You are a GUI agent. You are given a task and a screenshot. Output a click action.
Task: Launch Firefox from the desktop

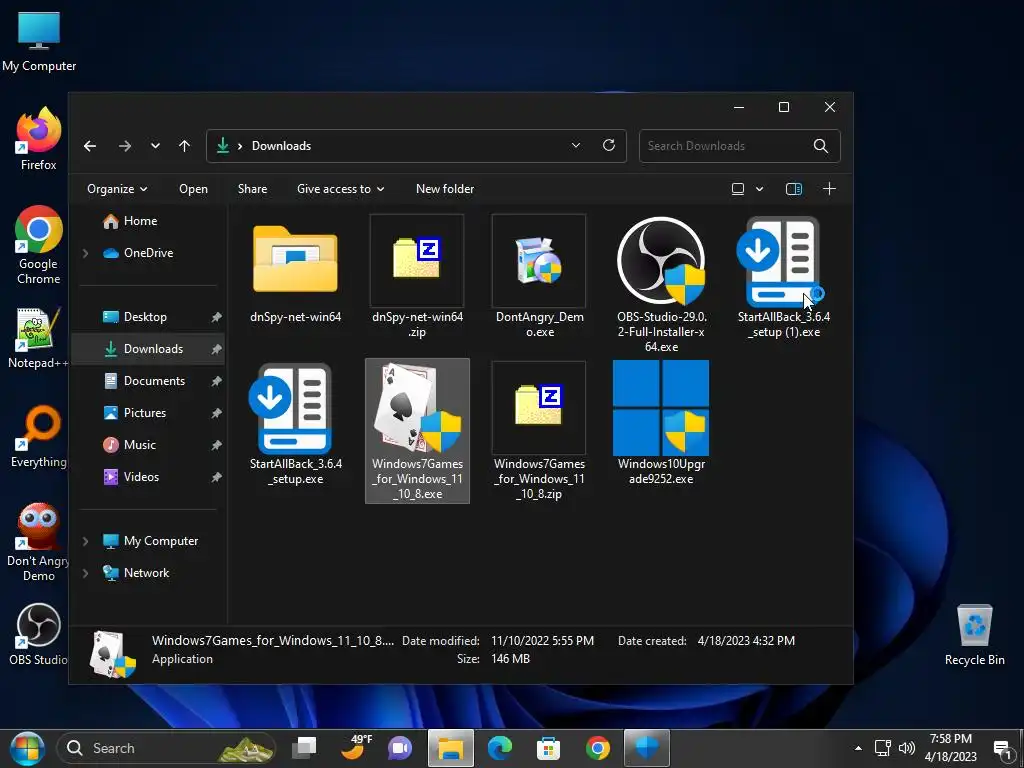click(x=39, y=140)
